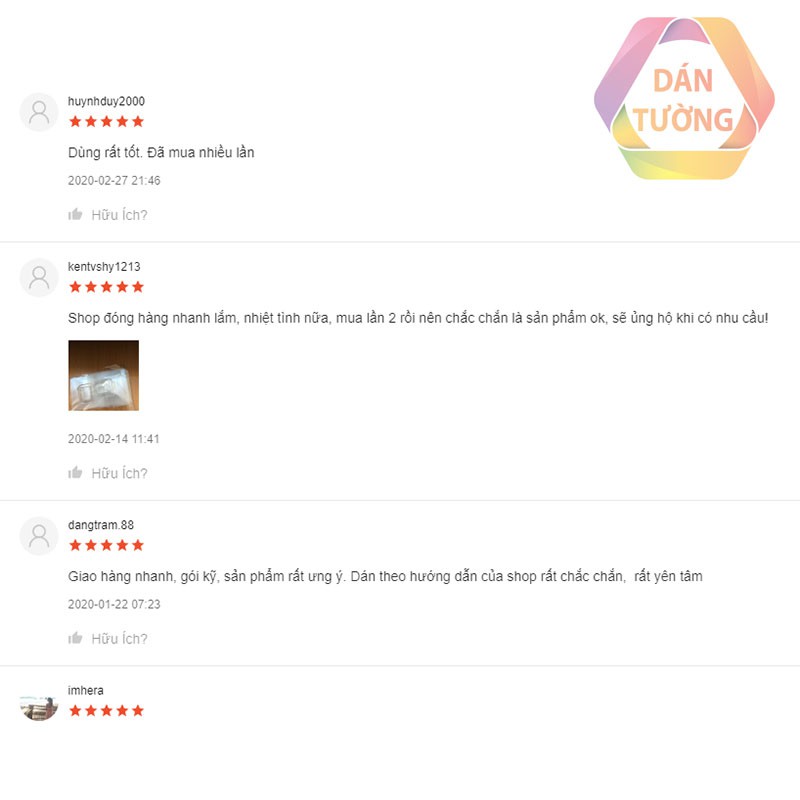
Task: Open the username link imhera
Action: (x=86, y=690)
